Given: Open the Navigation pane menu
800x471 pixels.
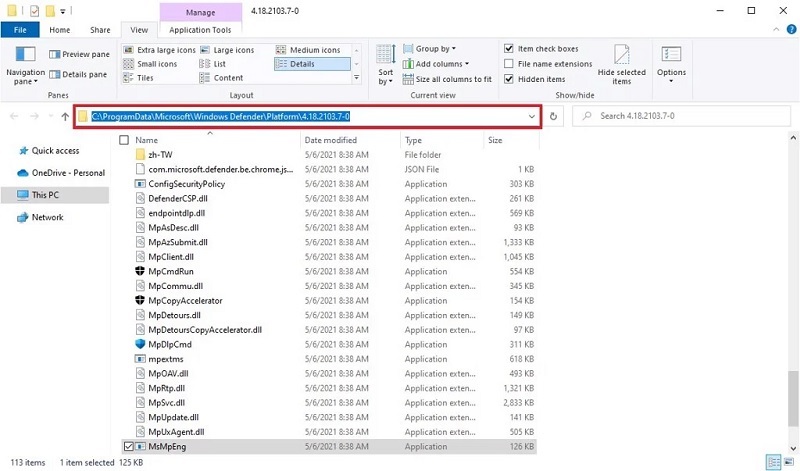Looking at the screenshot, I should (25, 64).
